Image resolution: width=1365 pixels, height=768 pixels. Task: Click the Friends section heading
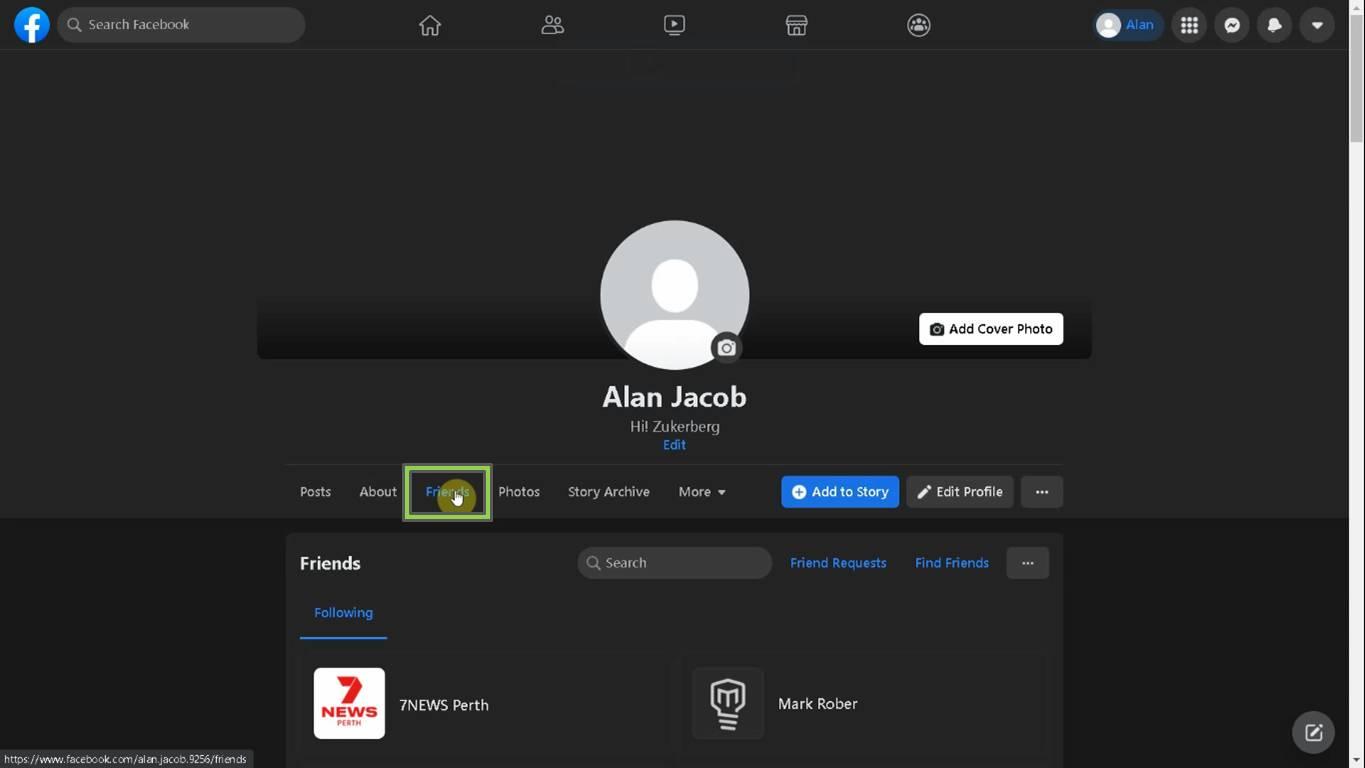tap(330, 563)
